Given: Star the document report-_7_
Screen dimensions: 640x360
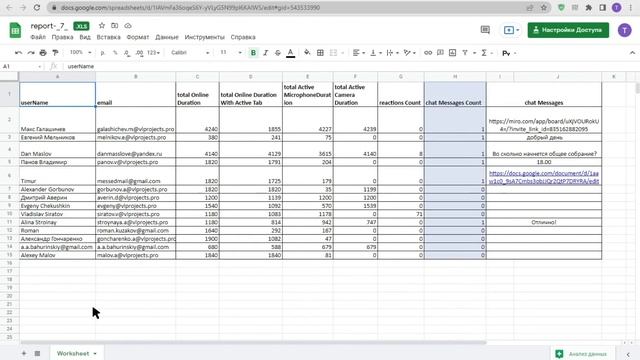Looking at the screenshot, I should coord(102,26).
